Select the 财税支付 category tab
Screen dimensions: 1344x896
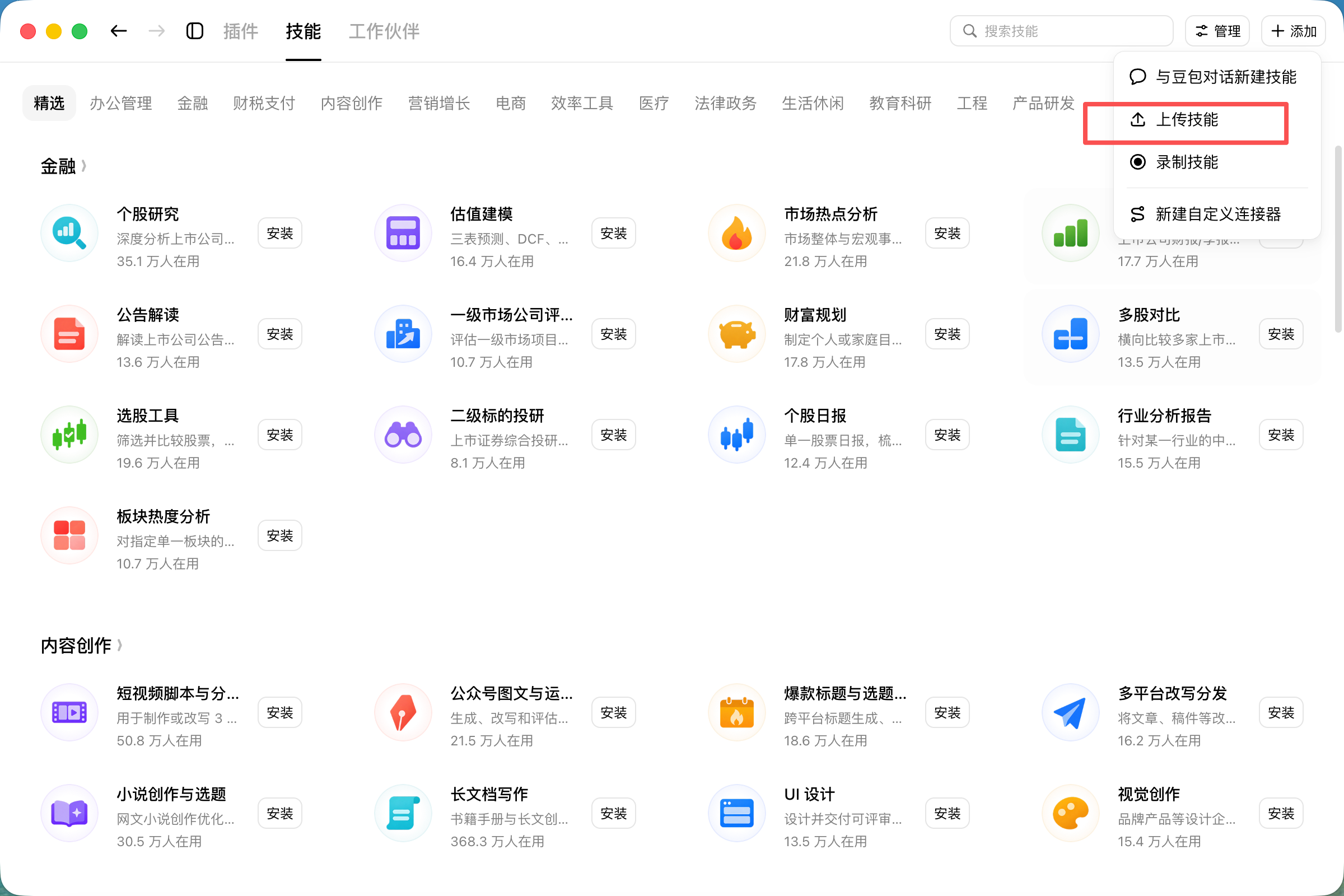point(264,103)
